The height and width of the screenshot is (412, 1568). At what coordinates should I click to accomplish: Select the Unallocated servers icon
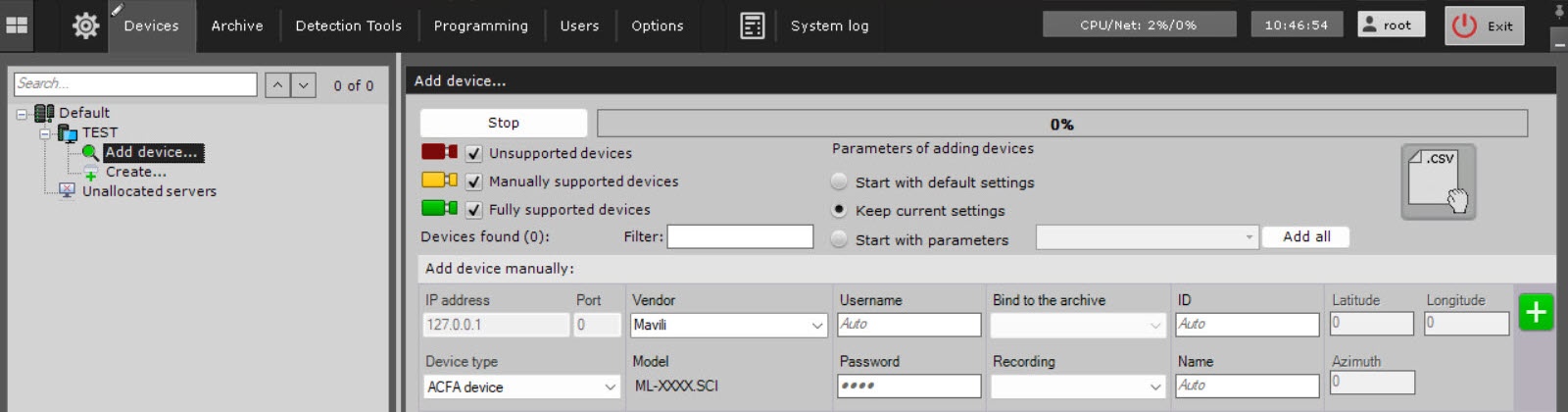tap(67, 191)
